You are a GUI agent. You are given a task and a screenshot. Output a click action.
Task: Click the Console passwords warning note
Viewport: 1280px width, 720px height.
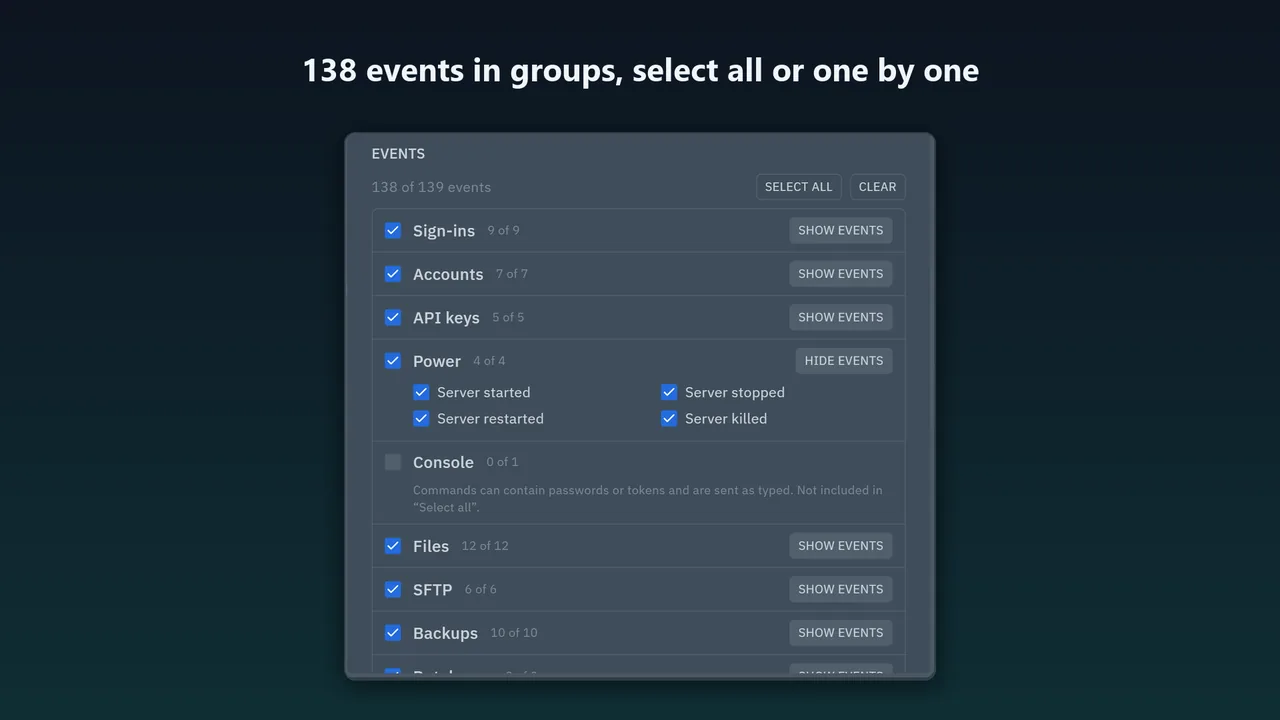tap(648, 499)
